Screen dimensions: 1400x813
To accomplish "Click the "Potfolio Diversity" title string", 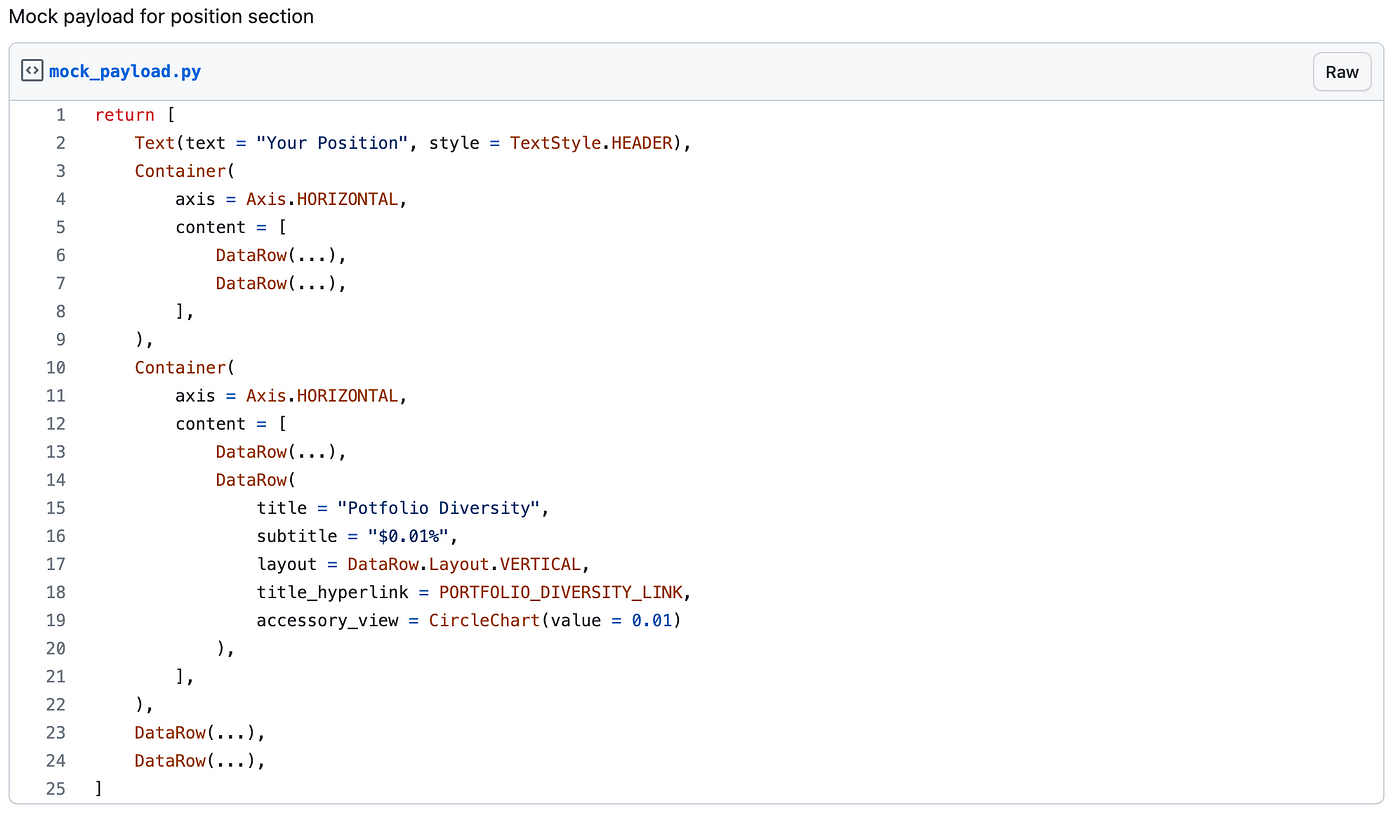I will (x=439, y=508).
